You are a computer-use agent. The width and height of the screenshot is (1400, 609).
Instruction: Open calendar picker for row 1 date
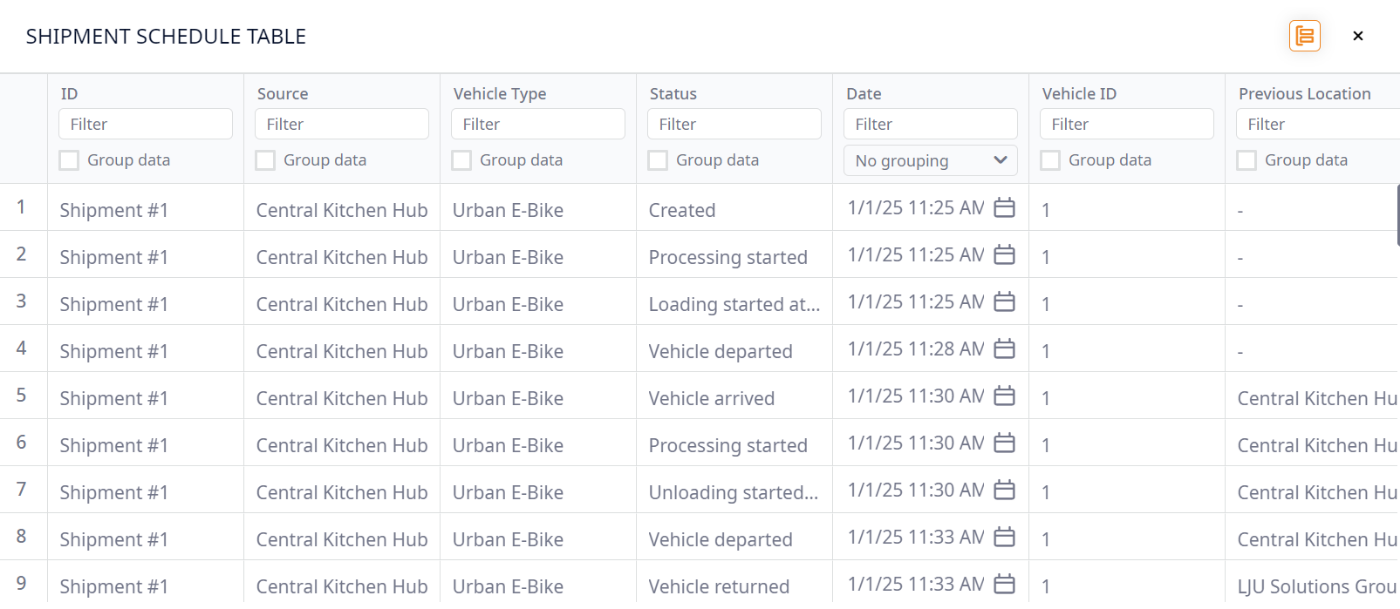point(1004,208)
